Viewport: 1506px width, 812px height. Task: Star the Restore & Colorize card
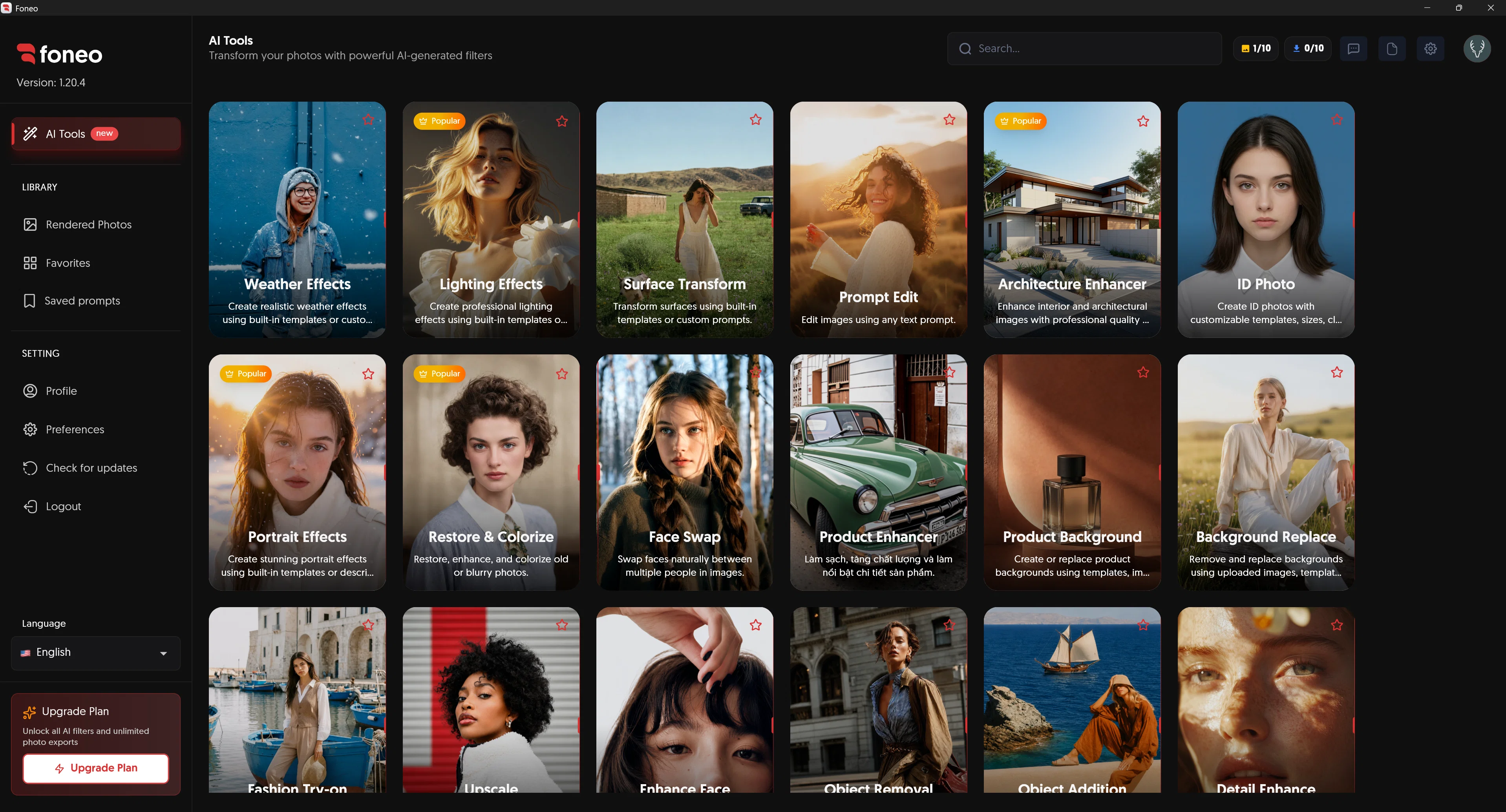coord(562,374)
